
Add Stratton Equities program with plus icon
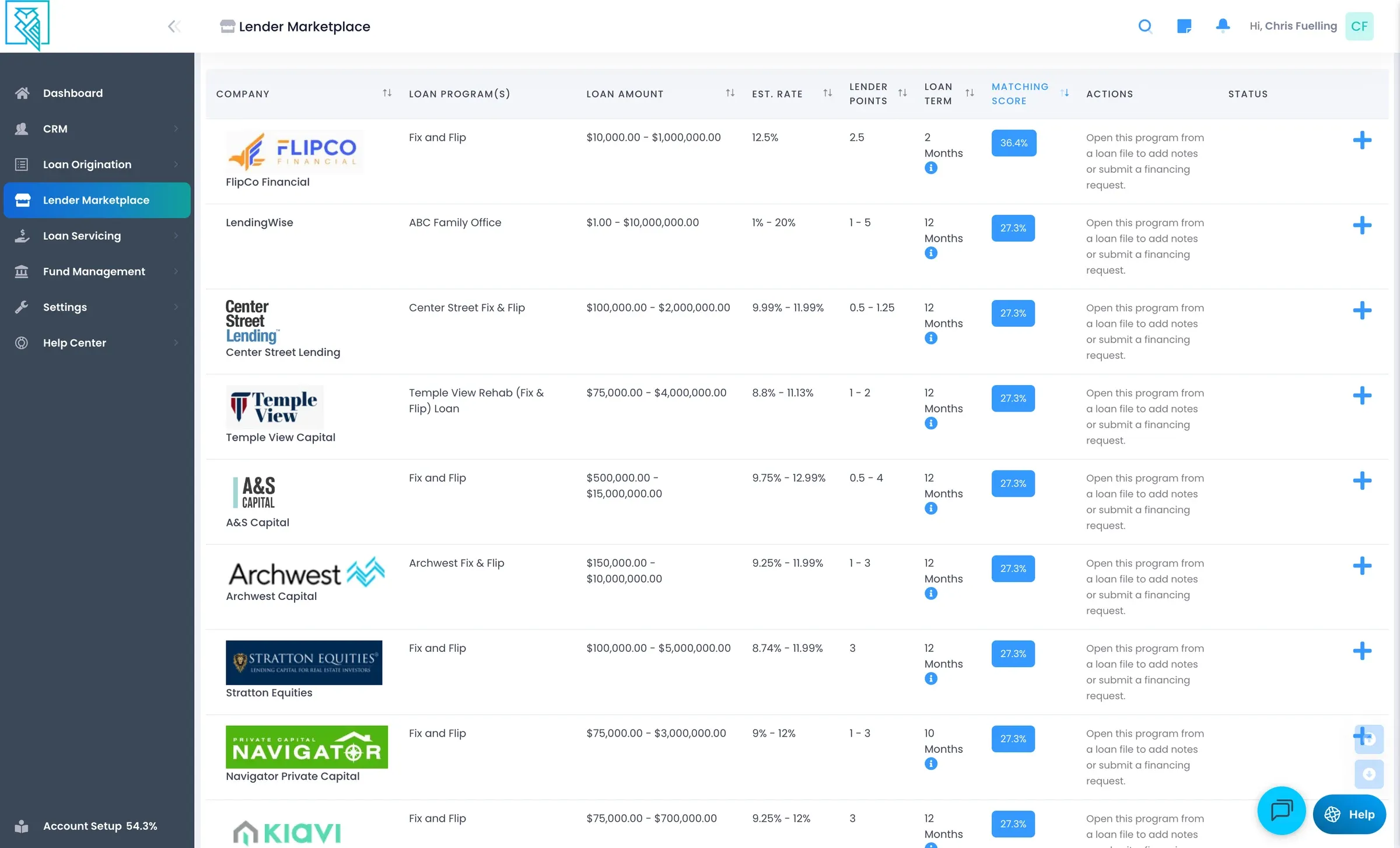(x=1362, y=651)
